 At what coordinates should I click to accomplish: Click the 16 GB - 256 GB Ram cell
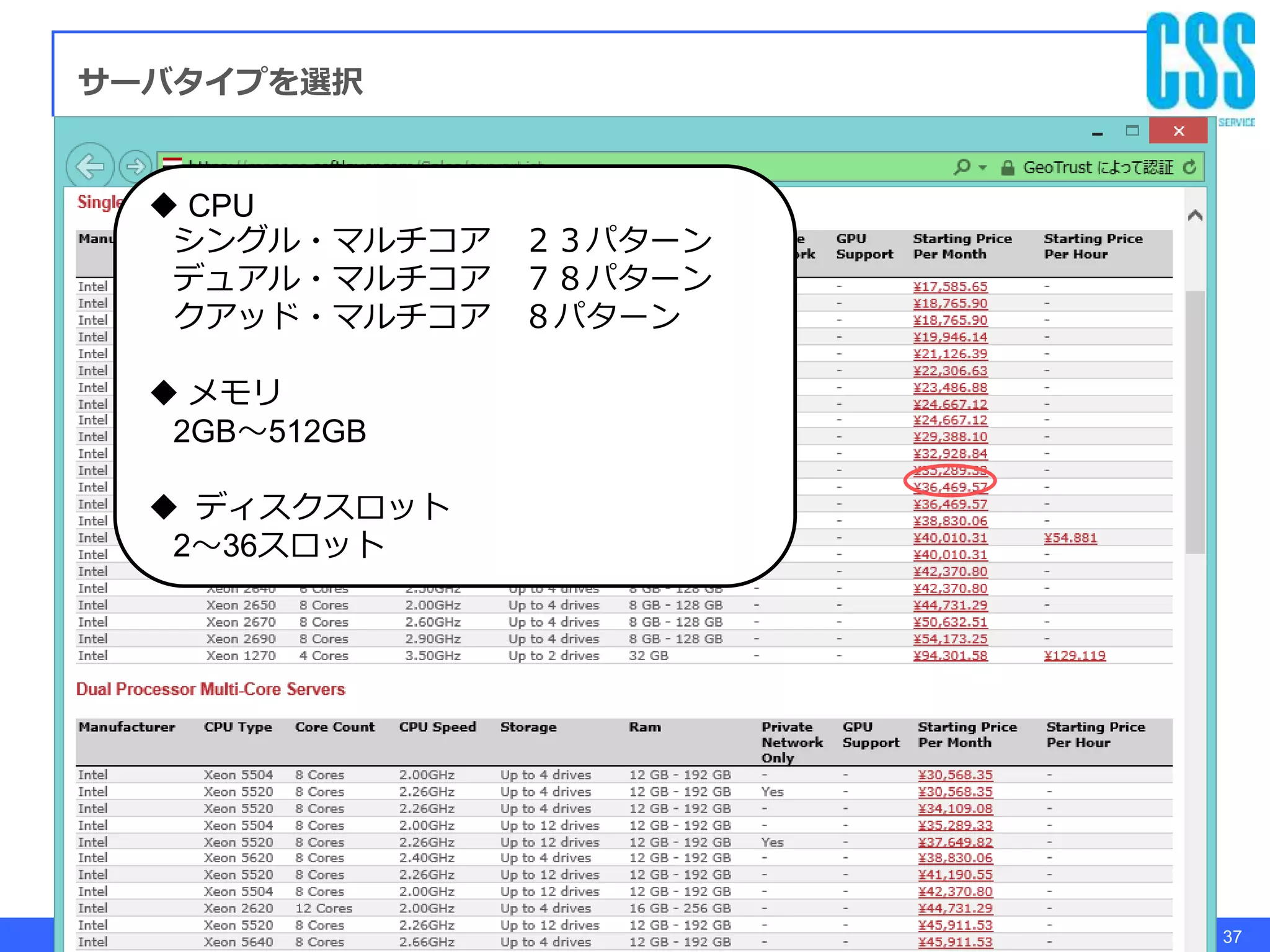point(680,908)
